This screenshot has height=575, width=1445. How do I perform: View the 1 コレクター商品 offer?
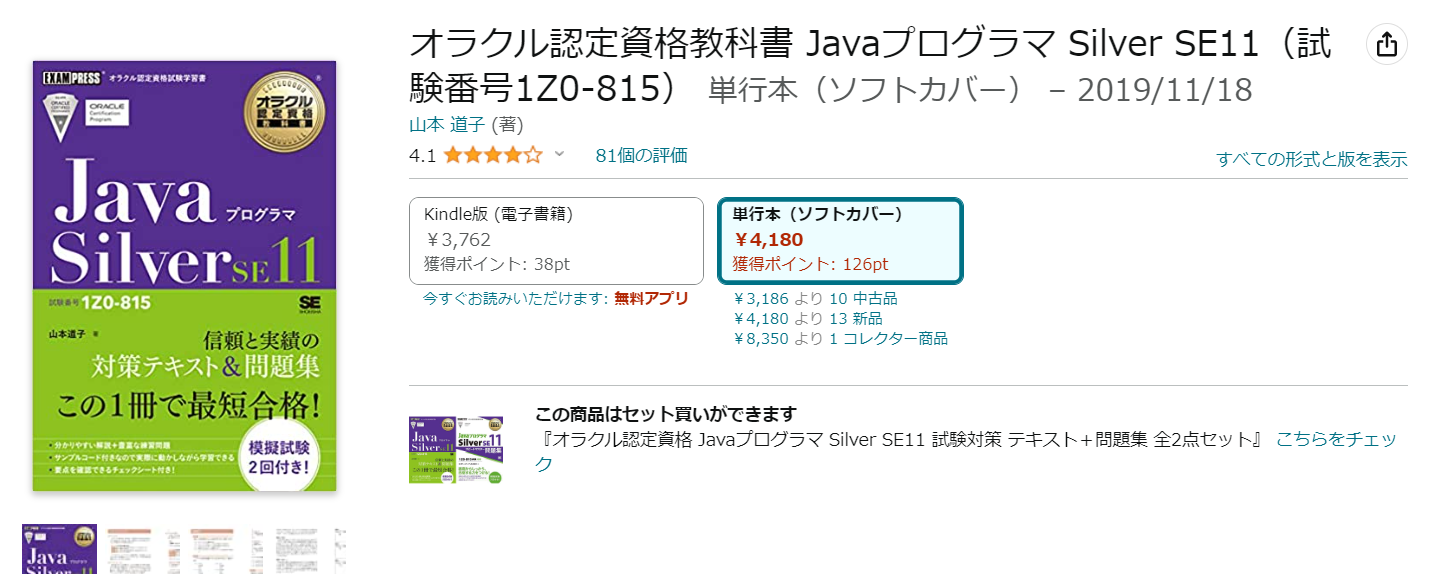coord(888,338)
